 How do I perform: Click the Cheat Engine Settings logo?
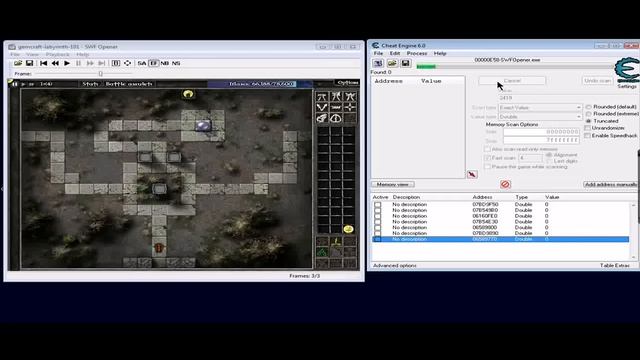click(x=627, y=73)
